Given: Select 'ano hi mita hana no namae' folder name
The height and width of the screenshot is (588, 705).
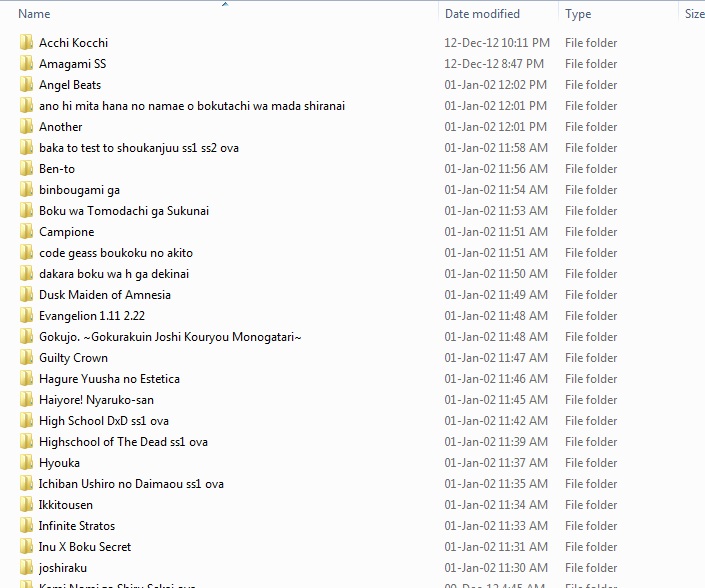Looking at the screenshot, I should point(192,106).
